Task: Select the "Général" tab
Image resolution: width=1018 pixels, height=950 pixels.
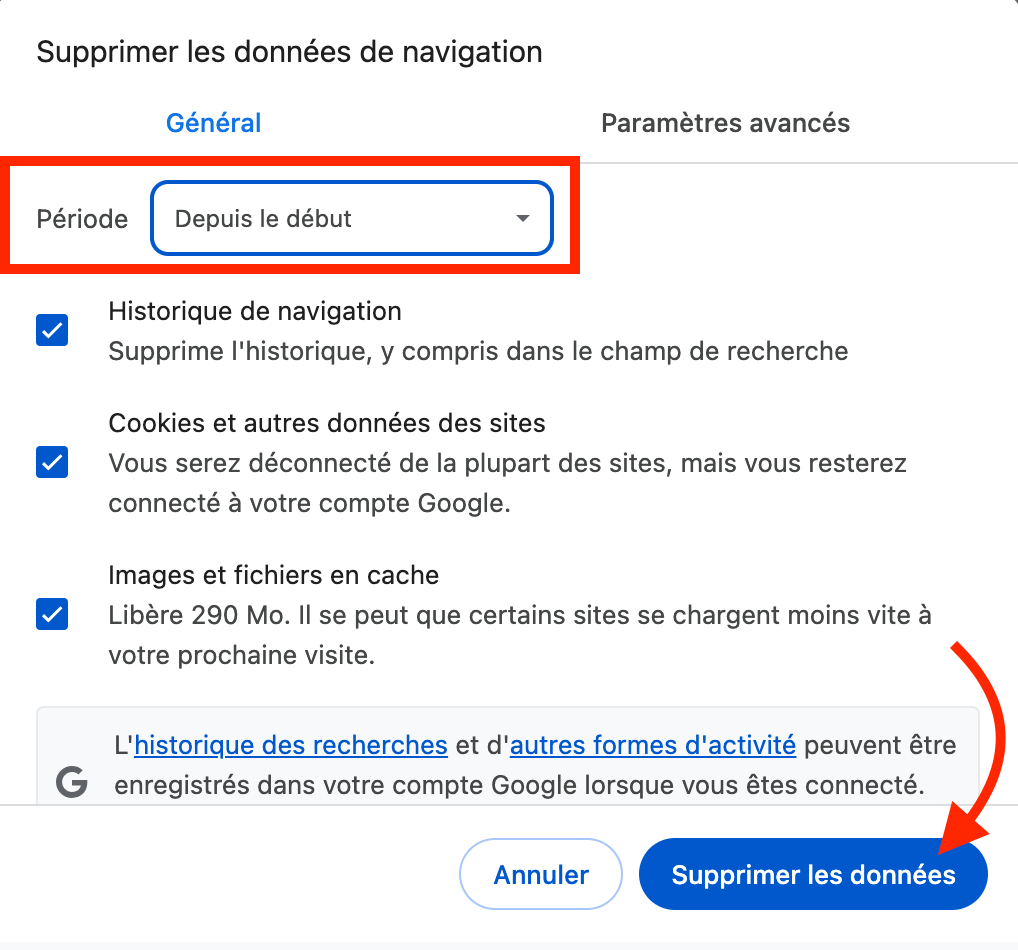Action: pyautogui.click(x=213, y=122)
